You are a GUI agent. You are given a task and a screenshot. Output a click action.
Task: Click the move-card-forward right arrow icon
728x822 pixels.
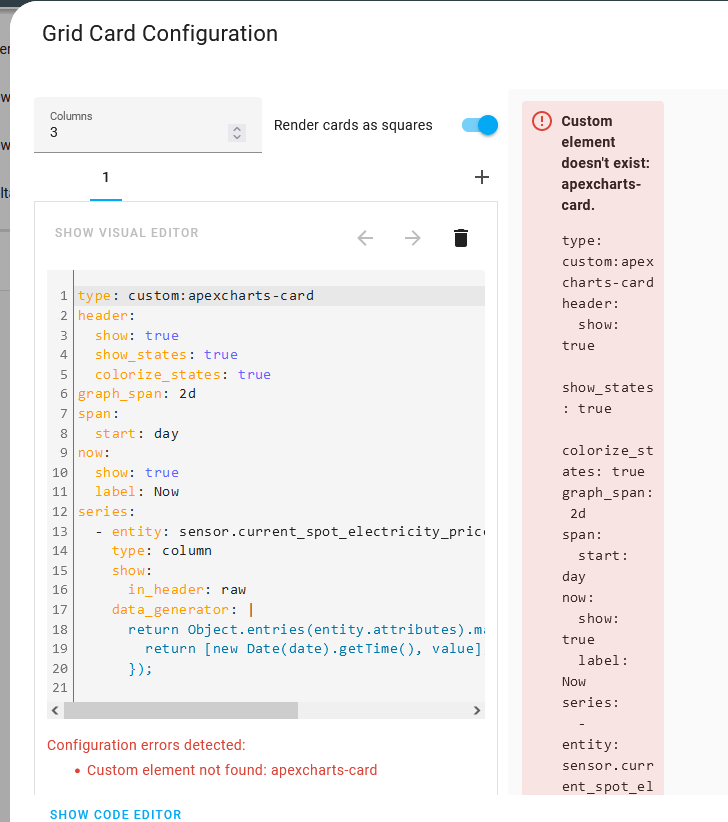[x=413, y=238]
